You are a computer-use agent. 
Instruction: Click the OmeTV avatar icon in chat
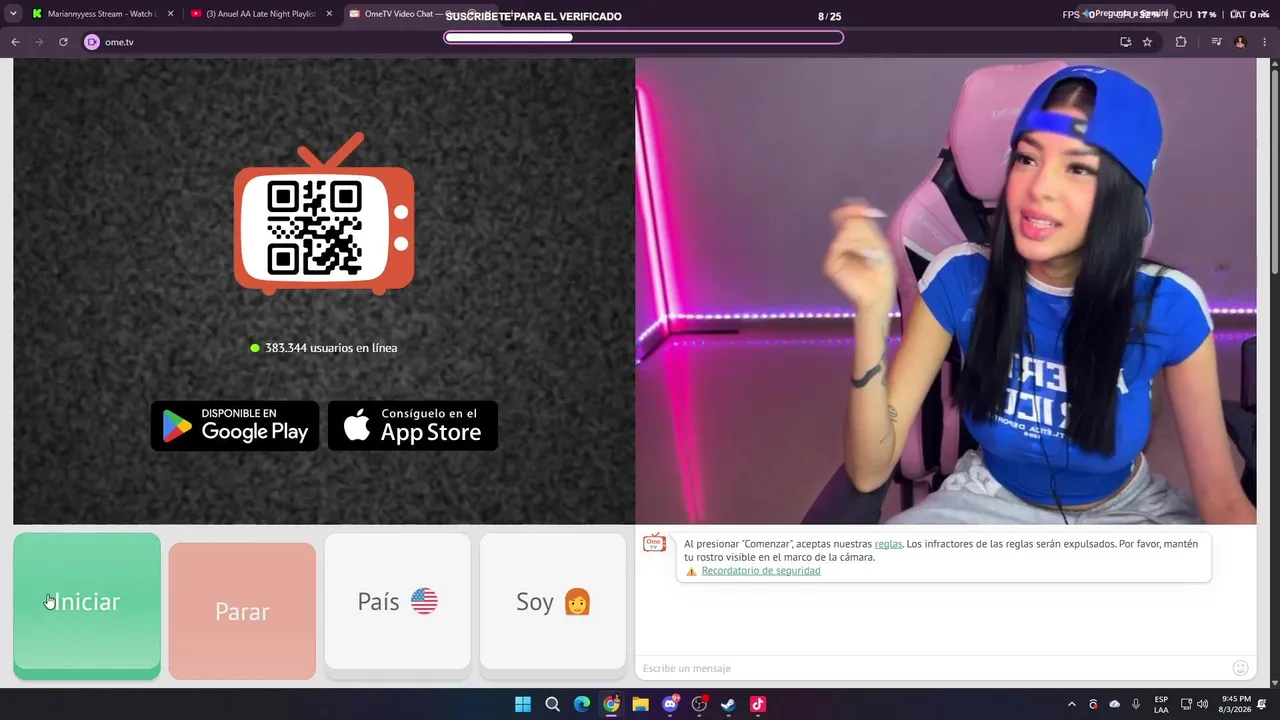(655, 543)
